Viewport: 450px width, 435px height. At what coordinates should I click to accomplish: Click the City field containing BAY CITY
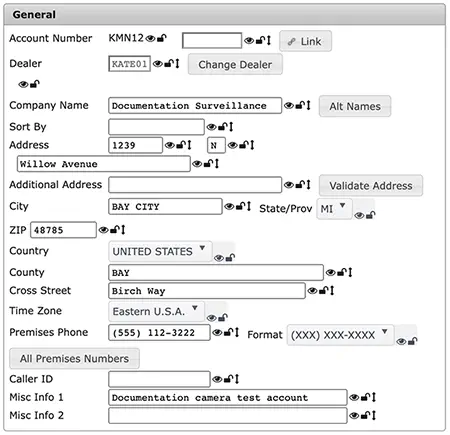pos(165,207)
